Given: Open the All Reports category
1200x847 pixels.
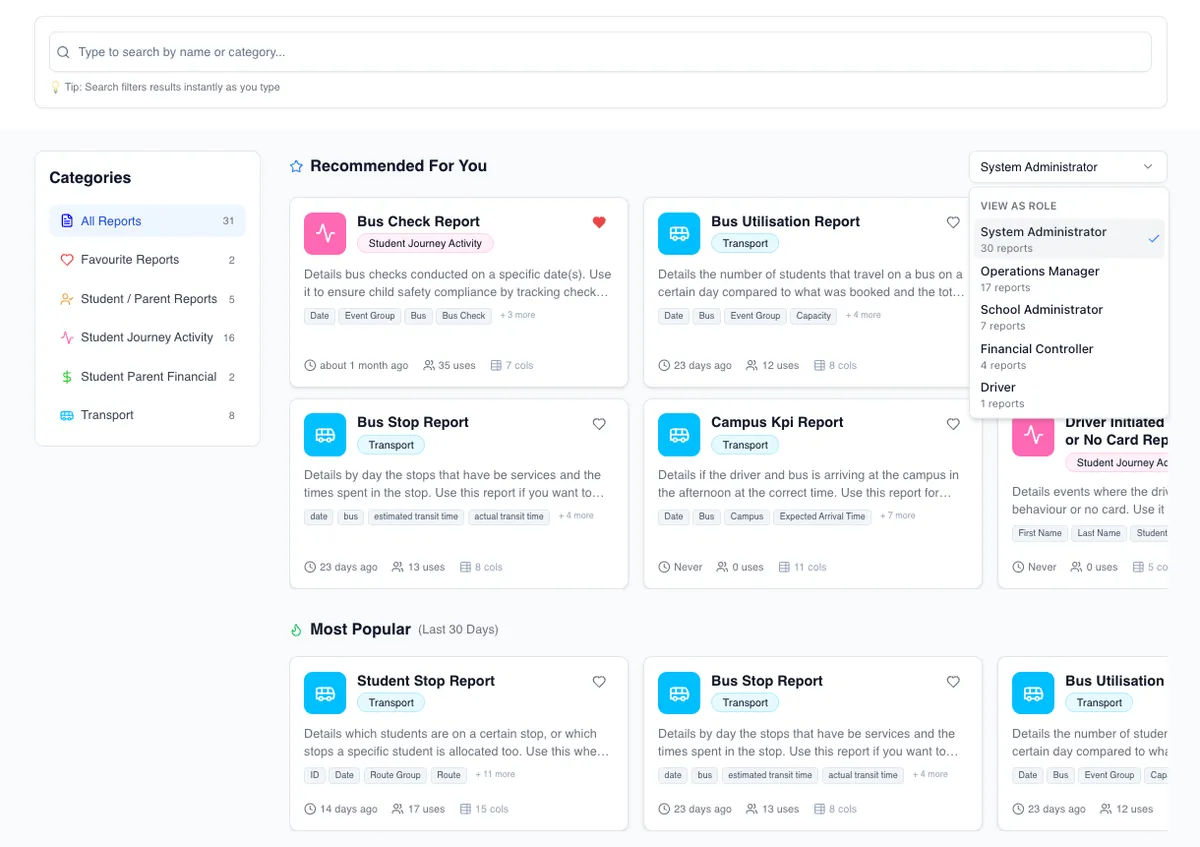Looking at the screenshot, I should (x=147, y=221).
